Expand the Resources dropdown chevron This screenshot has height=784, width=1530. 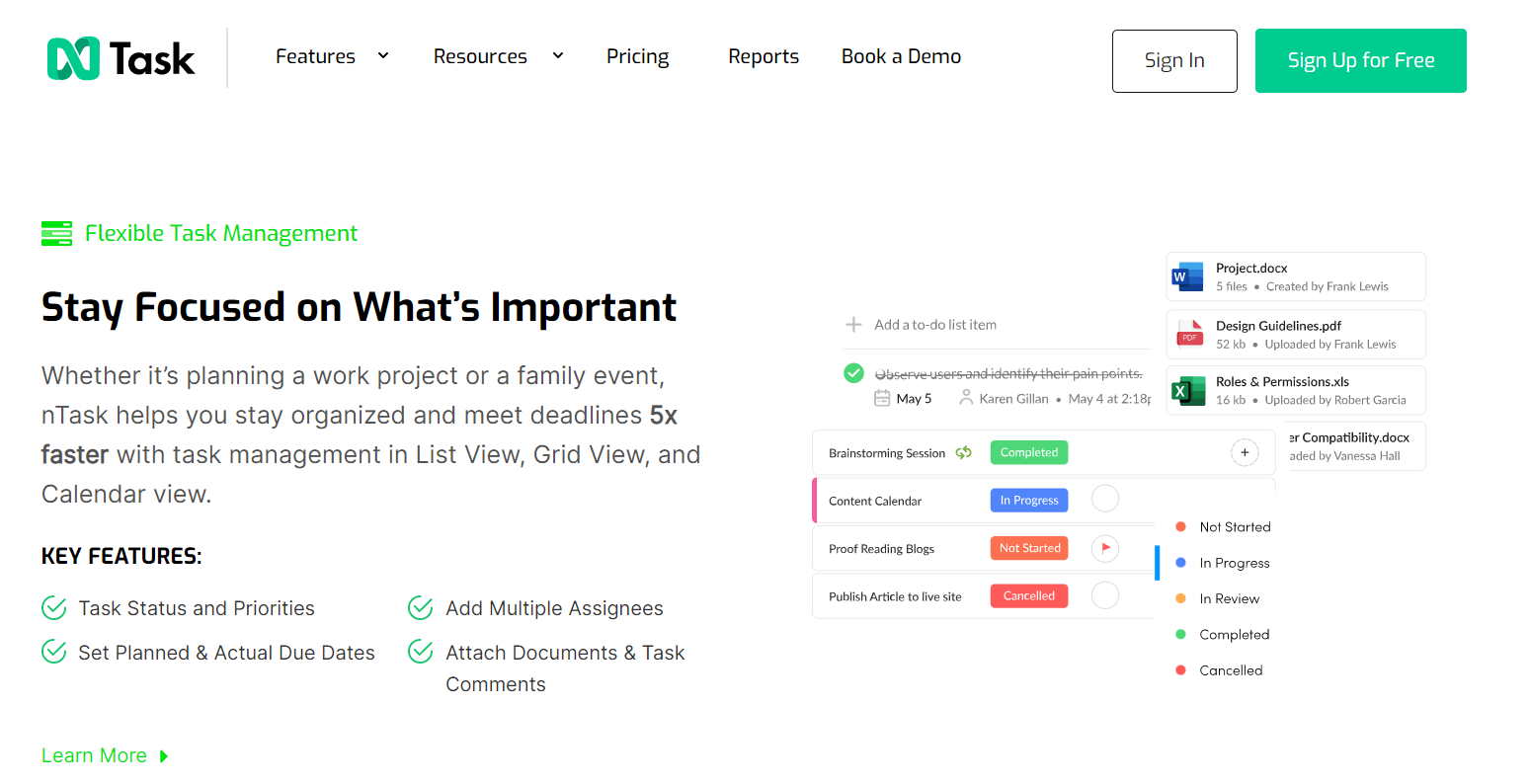coord(558,56)
